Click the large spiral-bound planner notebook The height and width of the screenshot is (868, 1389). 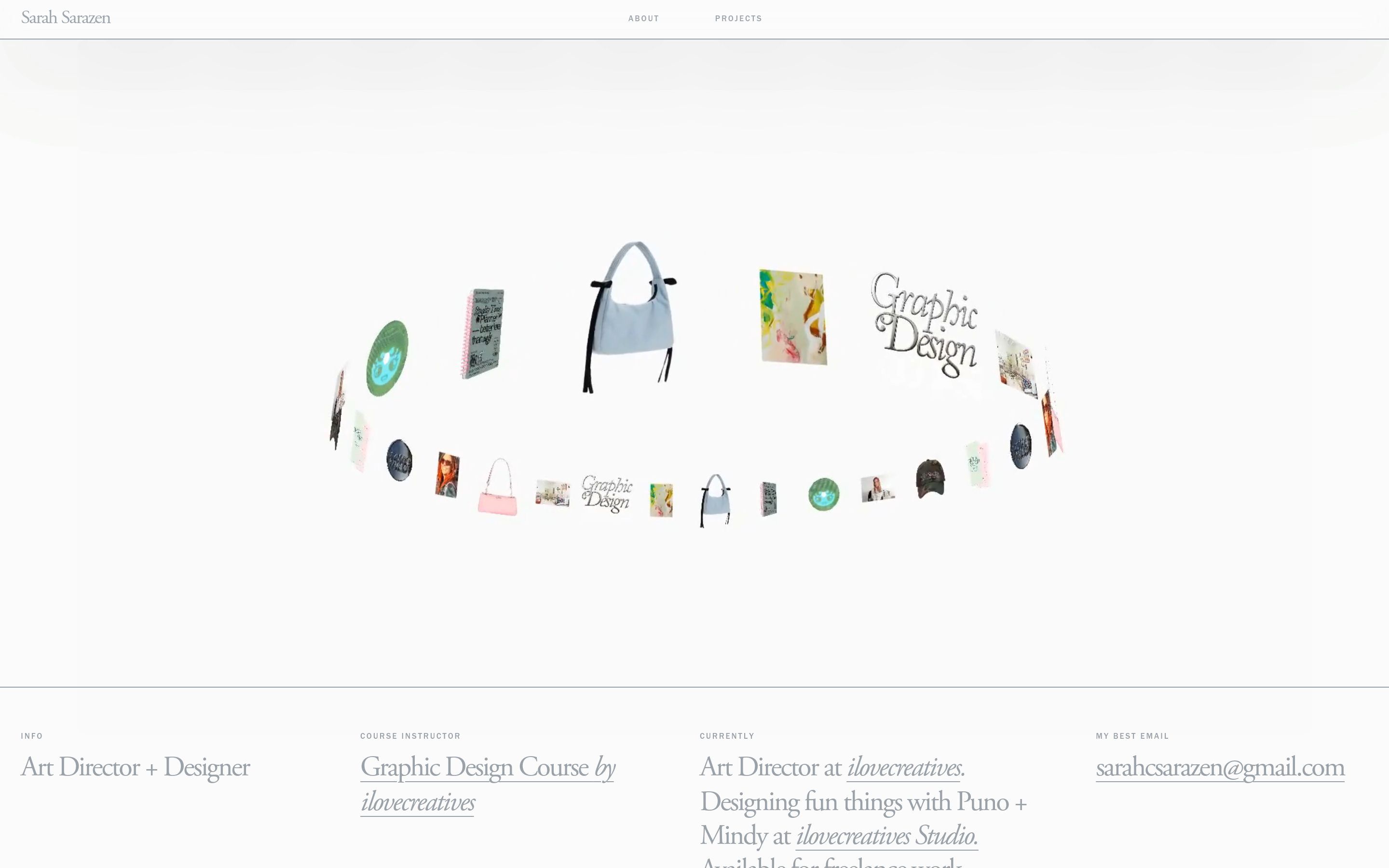tap(483, 334)
